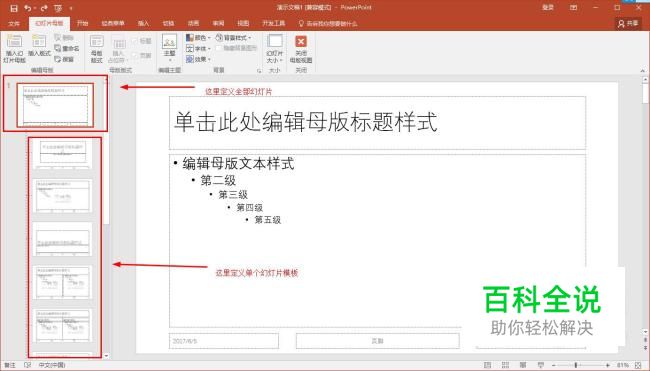Click the 第五级 bullet text
The image size is (650, 371).
[x=267, y=220]
